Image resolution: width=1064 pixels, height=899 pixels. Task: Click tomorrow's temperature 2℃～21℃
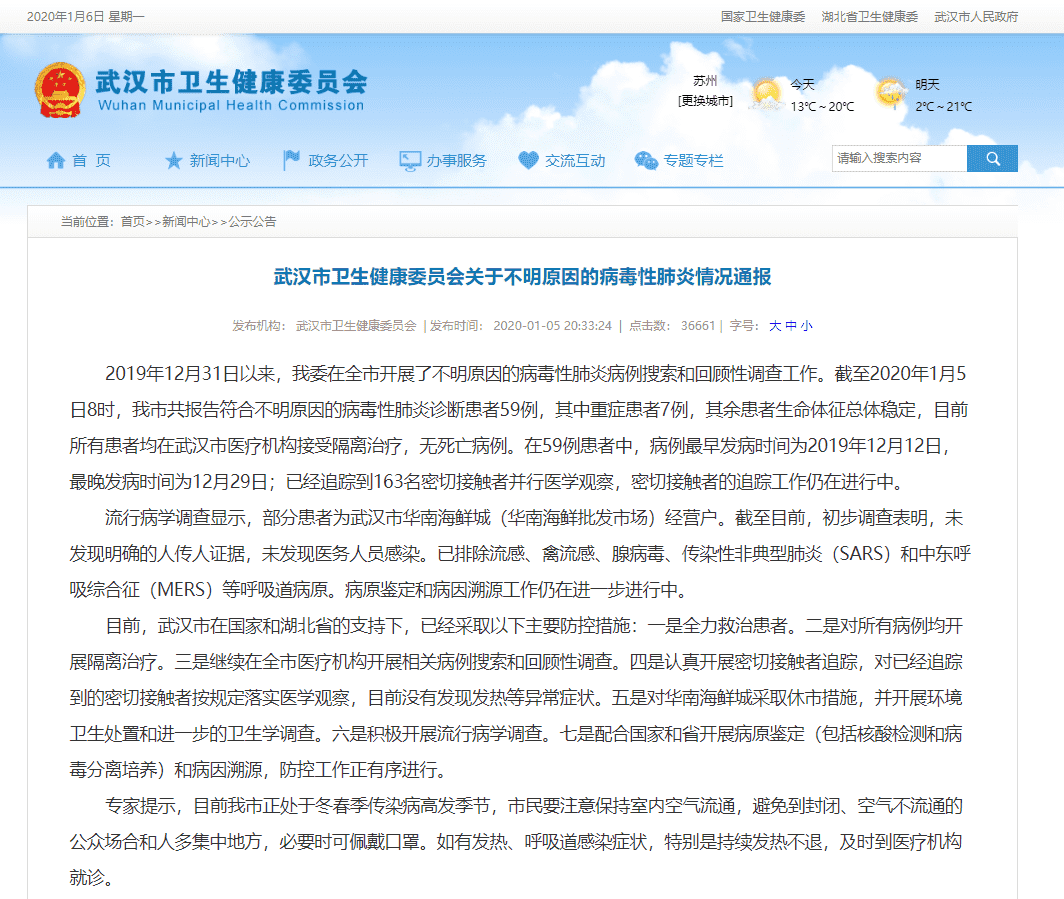pyautogui.click(x=943, y=107)
